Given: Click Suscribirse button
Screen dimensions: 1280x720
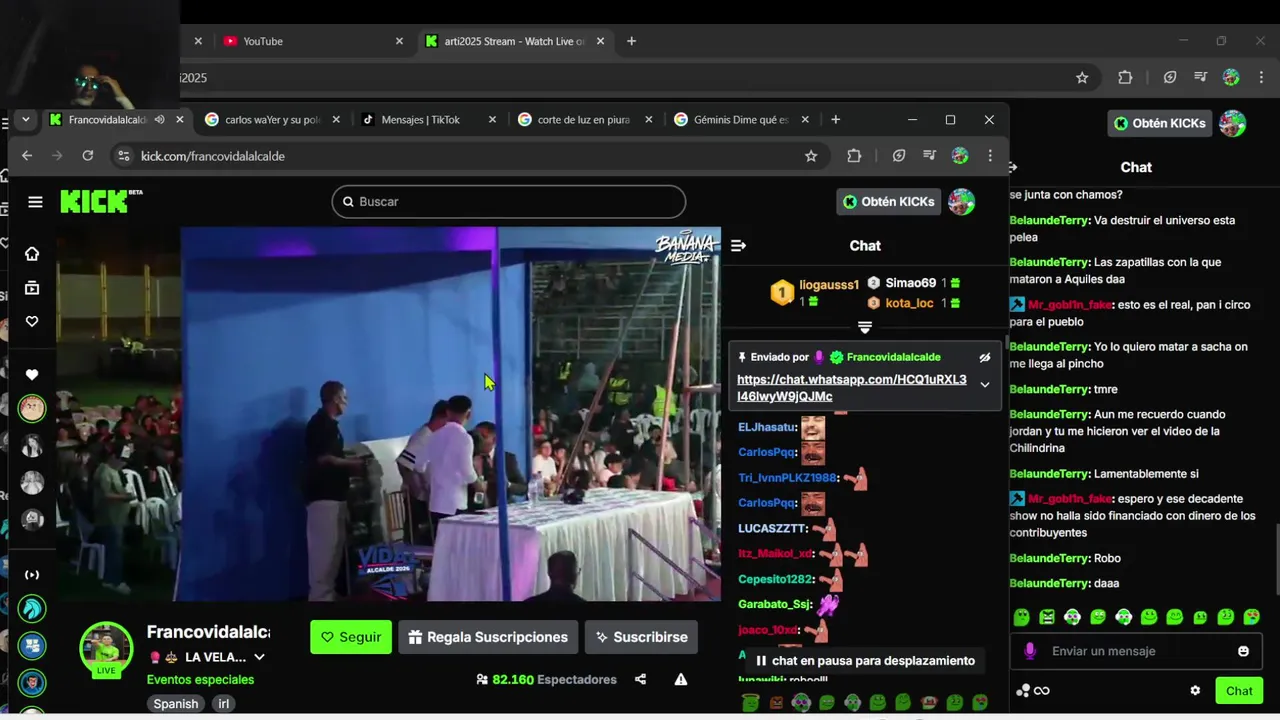Looking at the screenshot, I should coord(641,637).
